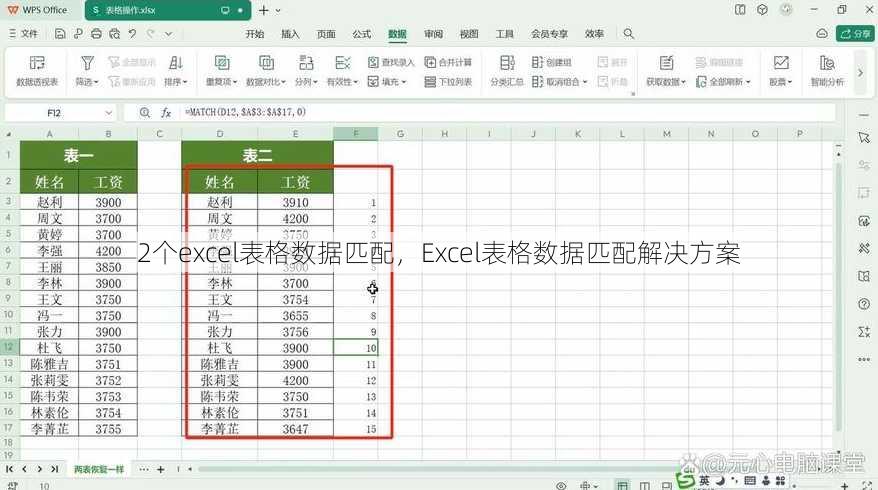878x490 pixels.
Task: Select cell B6 with value 4200
Action: tap(108, 251)
